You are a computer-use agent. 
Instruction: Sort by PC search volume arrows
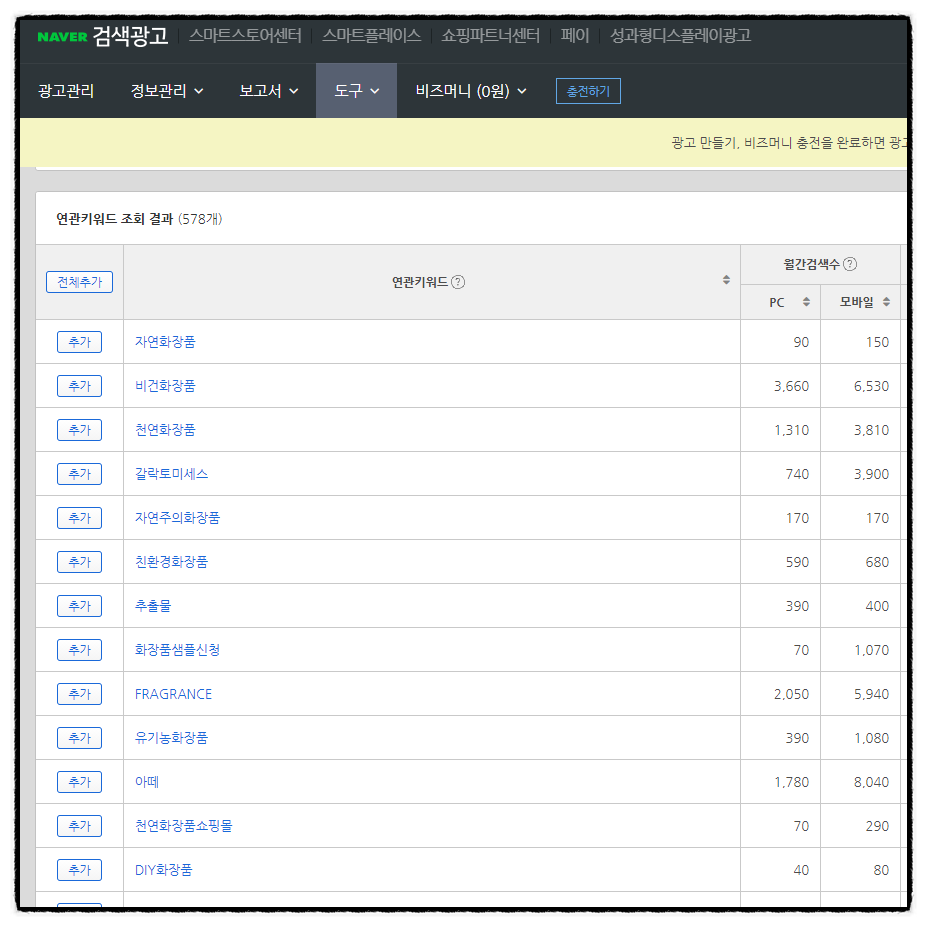coord(806,302)
